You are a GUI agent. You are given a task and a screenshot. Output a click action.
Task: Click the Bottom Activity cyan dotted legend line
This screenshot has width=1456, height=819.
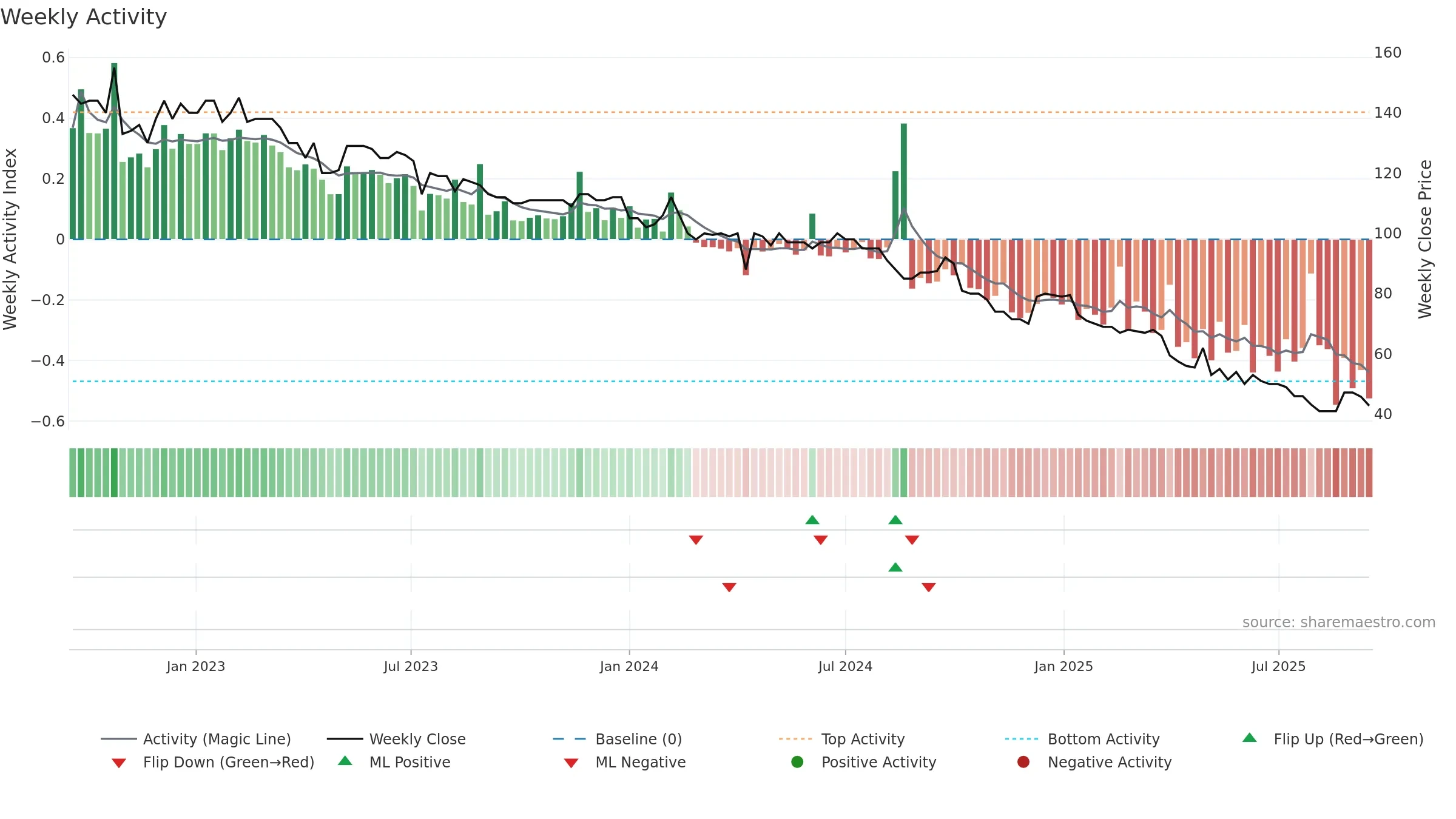(1022, 739)
